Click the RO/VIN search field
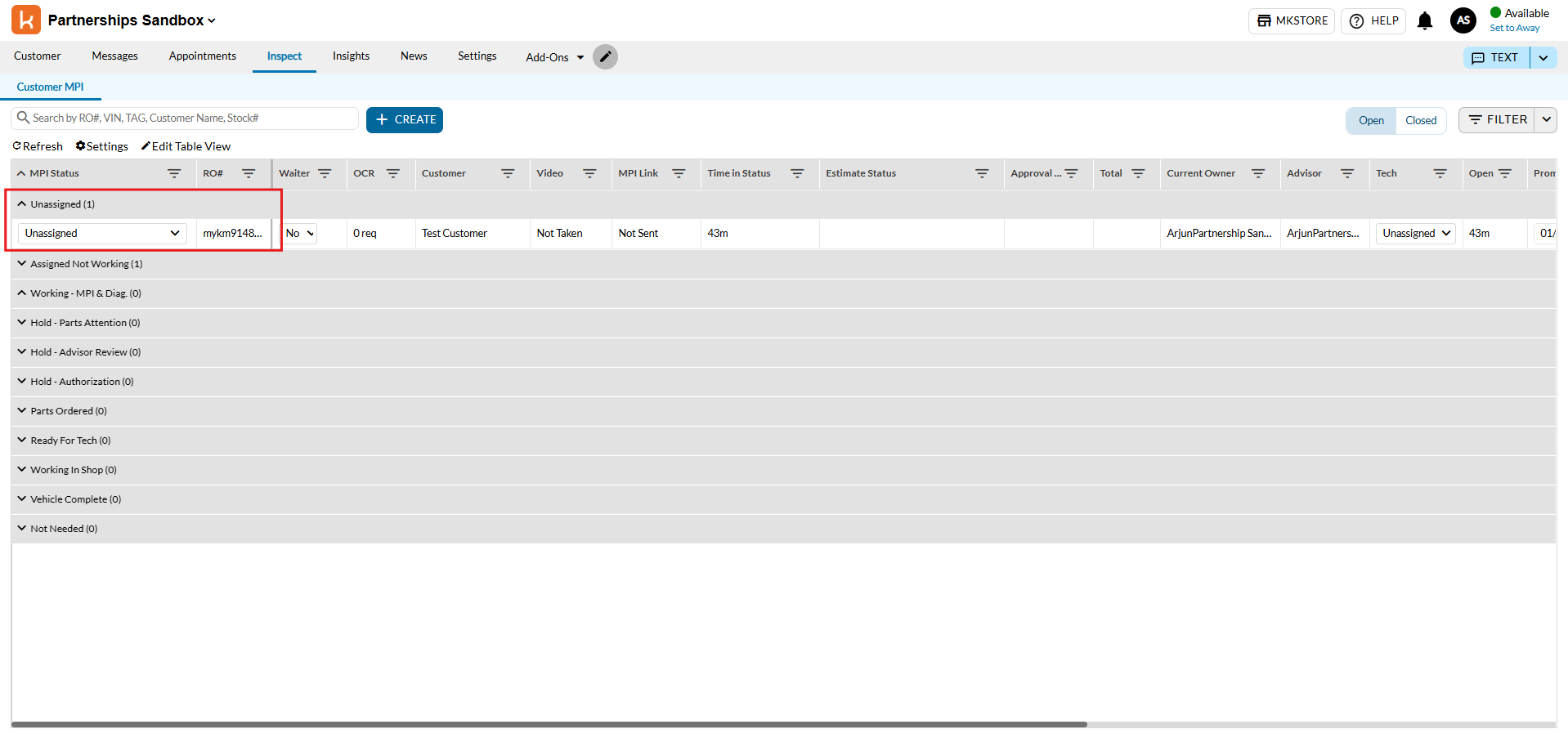Screen dimensions: 1568x738 pyautogui.click(x=192, y=119)
